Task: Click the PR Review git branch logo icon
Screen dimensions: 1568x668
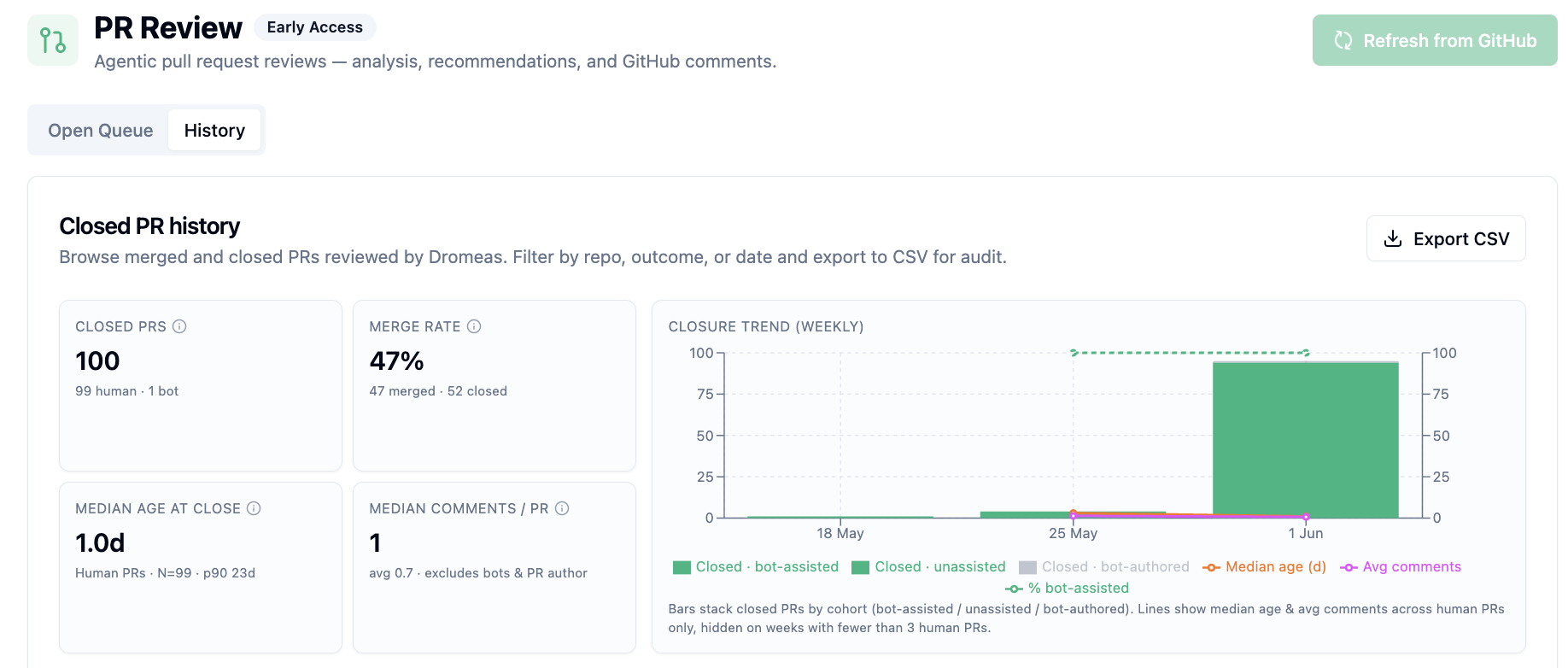Action: (x=53, y=40)
